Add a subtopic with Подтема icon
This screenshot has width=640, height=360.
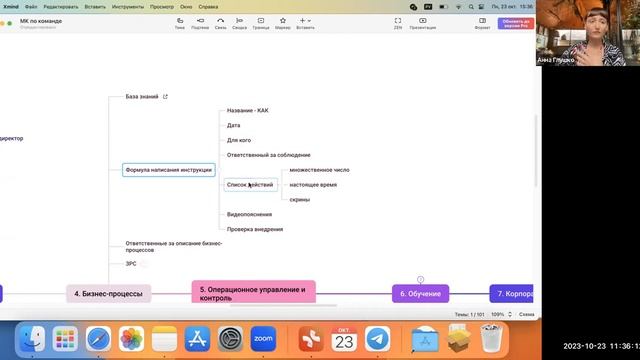(x=200, y=23)
